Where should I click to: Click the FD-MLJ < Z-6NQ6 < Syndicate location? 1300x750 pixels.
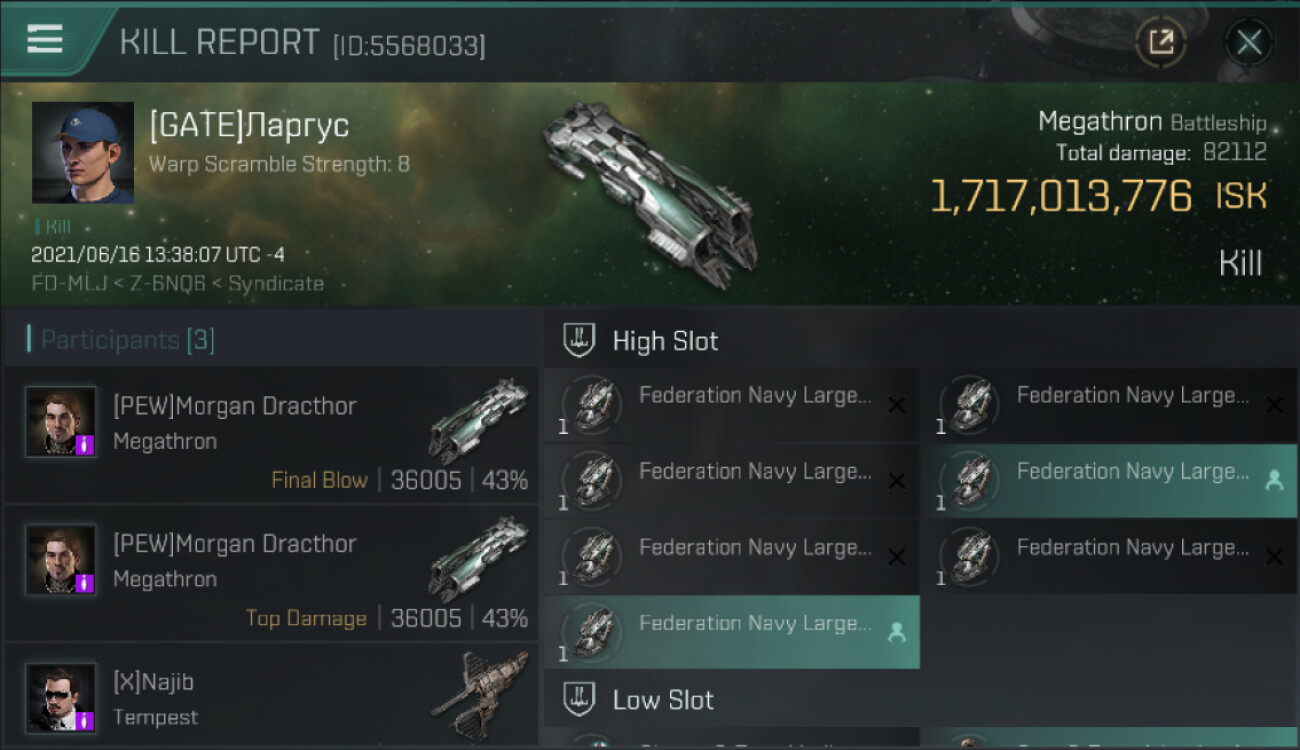click(x=177, y=283)
